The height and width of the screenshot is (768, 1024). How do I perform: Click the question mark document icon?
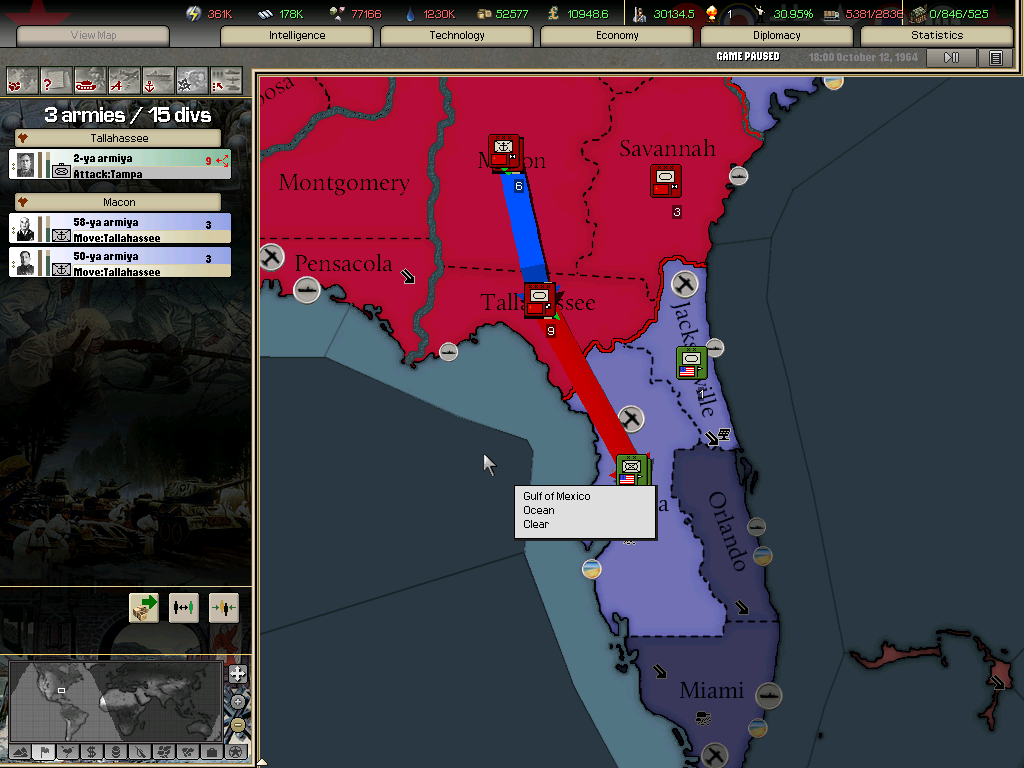pyautogui.click(x=56, y=79)
